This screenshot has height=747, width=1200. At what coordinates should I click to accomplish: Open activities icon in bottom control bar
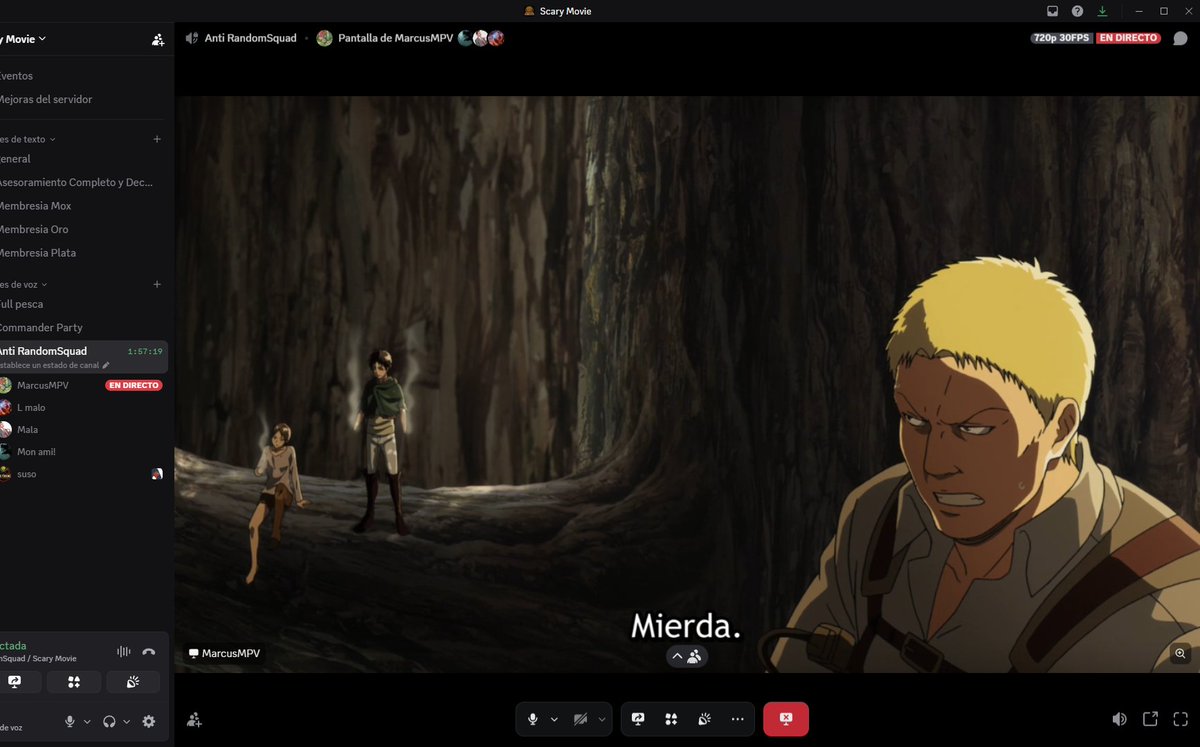click(x=671, y=719)
